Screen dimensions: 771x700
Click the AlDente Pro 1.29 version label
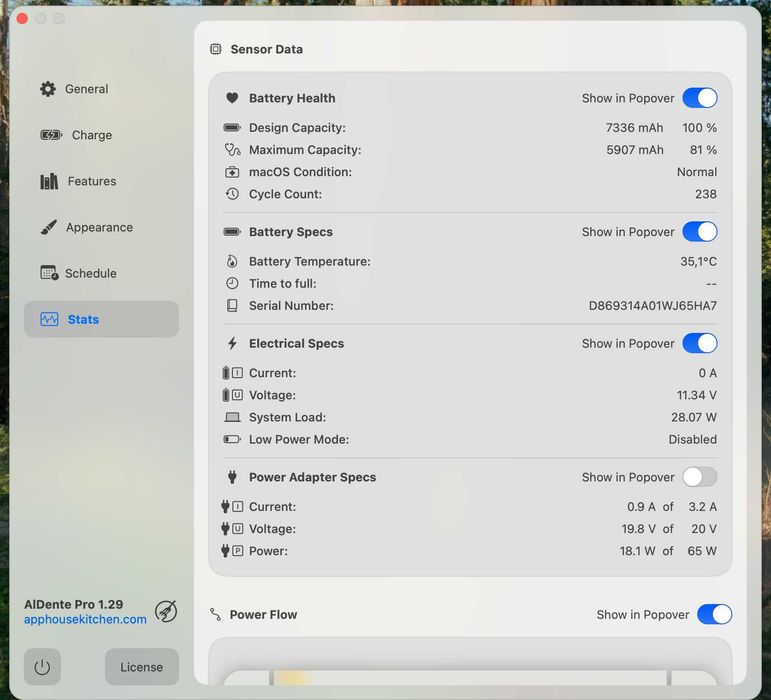coord(74,604)
